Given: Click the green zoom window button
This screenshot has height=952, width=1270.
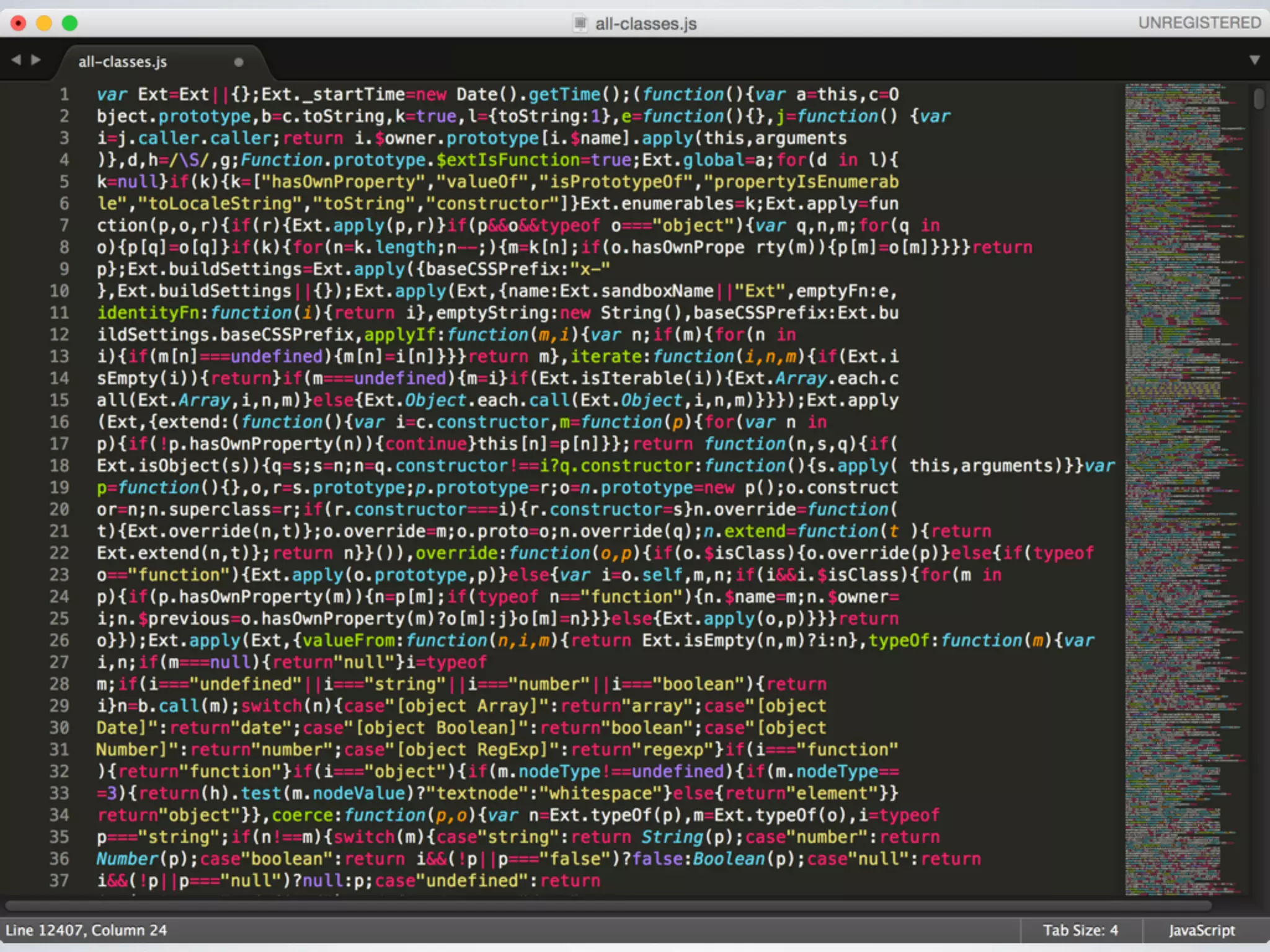Looking at the screenshot, I should 70,24.
